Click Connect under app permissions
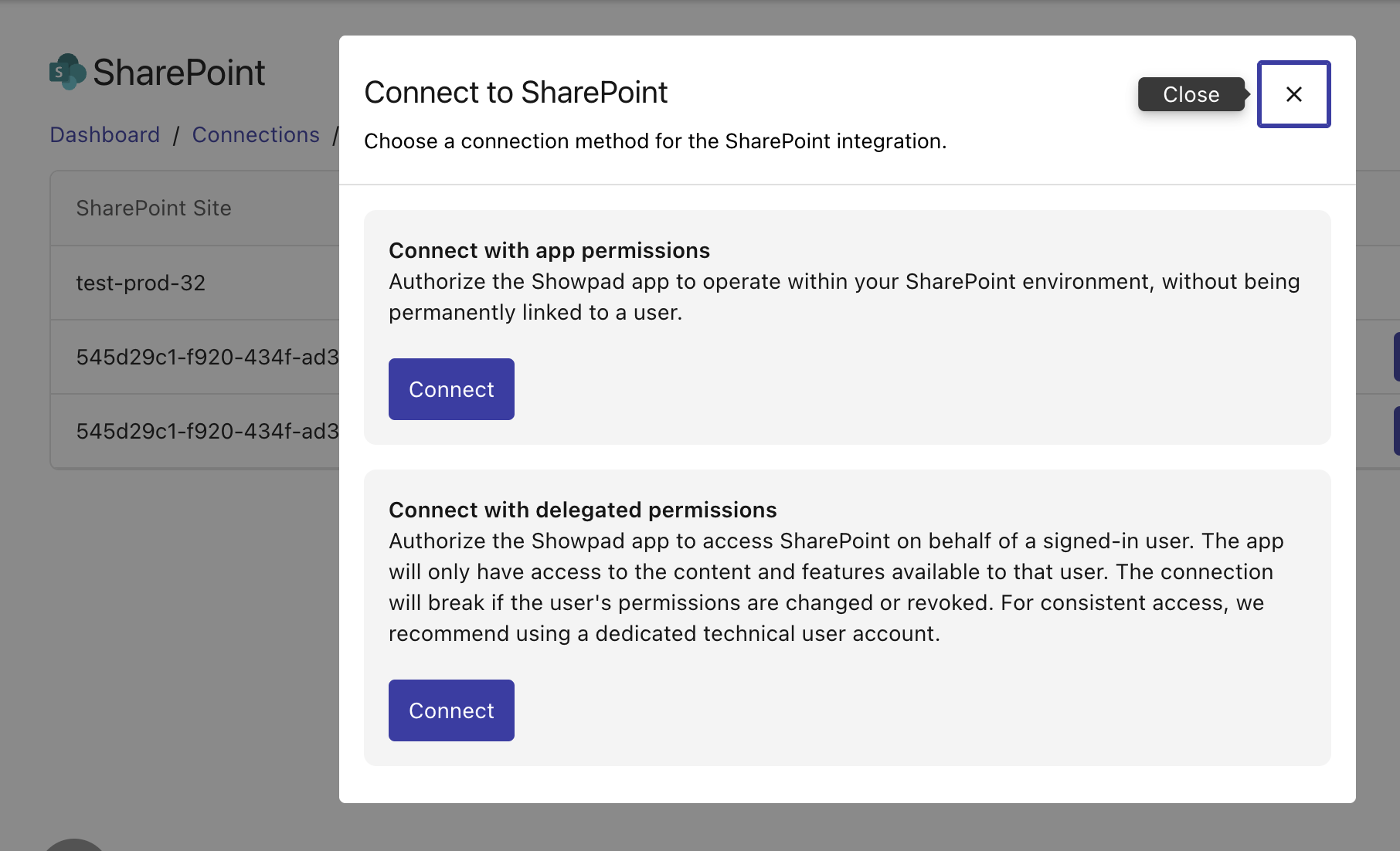 [451, 389]
